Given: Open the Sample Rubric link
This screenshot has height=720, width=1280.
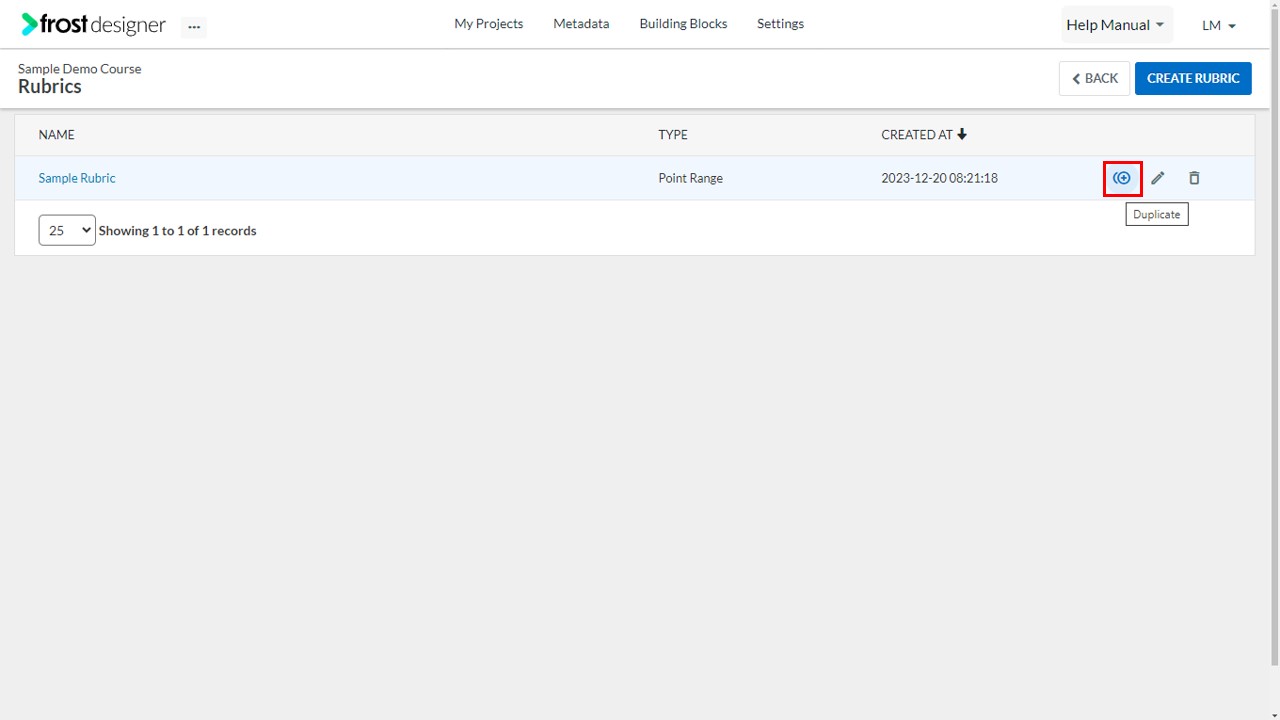Looking at the screenshot, I should tap(77, 178).
